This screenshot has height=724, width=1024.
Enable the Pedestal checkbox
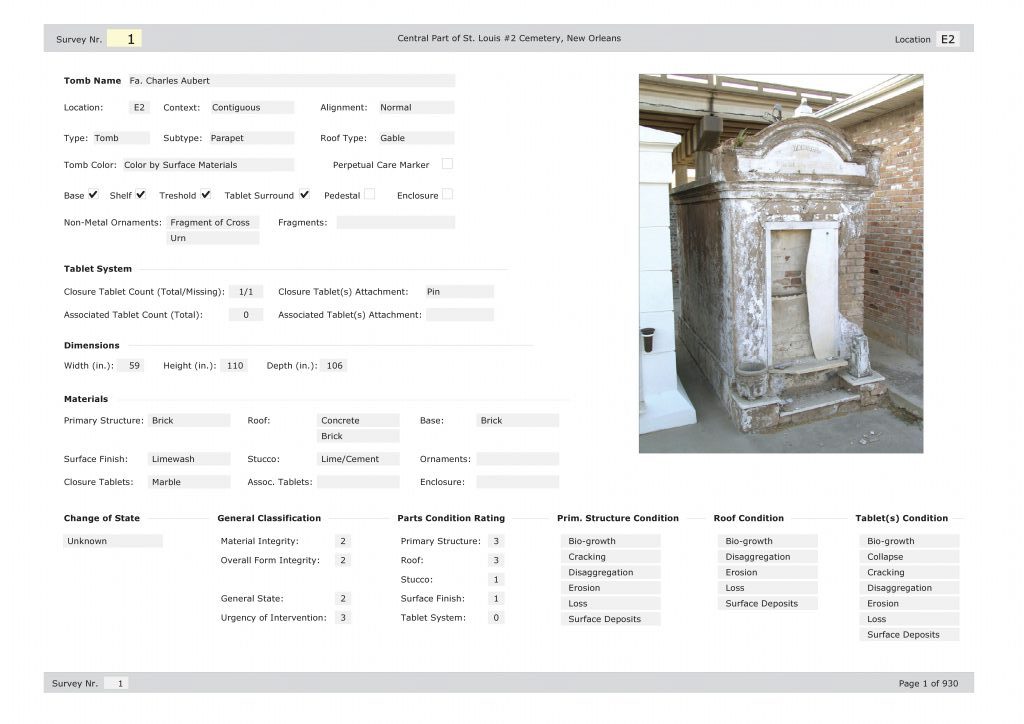[x=370, y=195]
